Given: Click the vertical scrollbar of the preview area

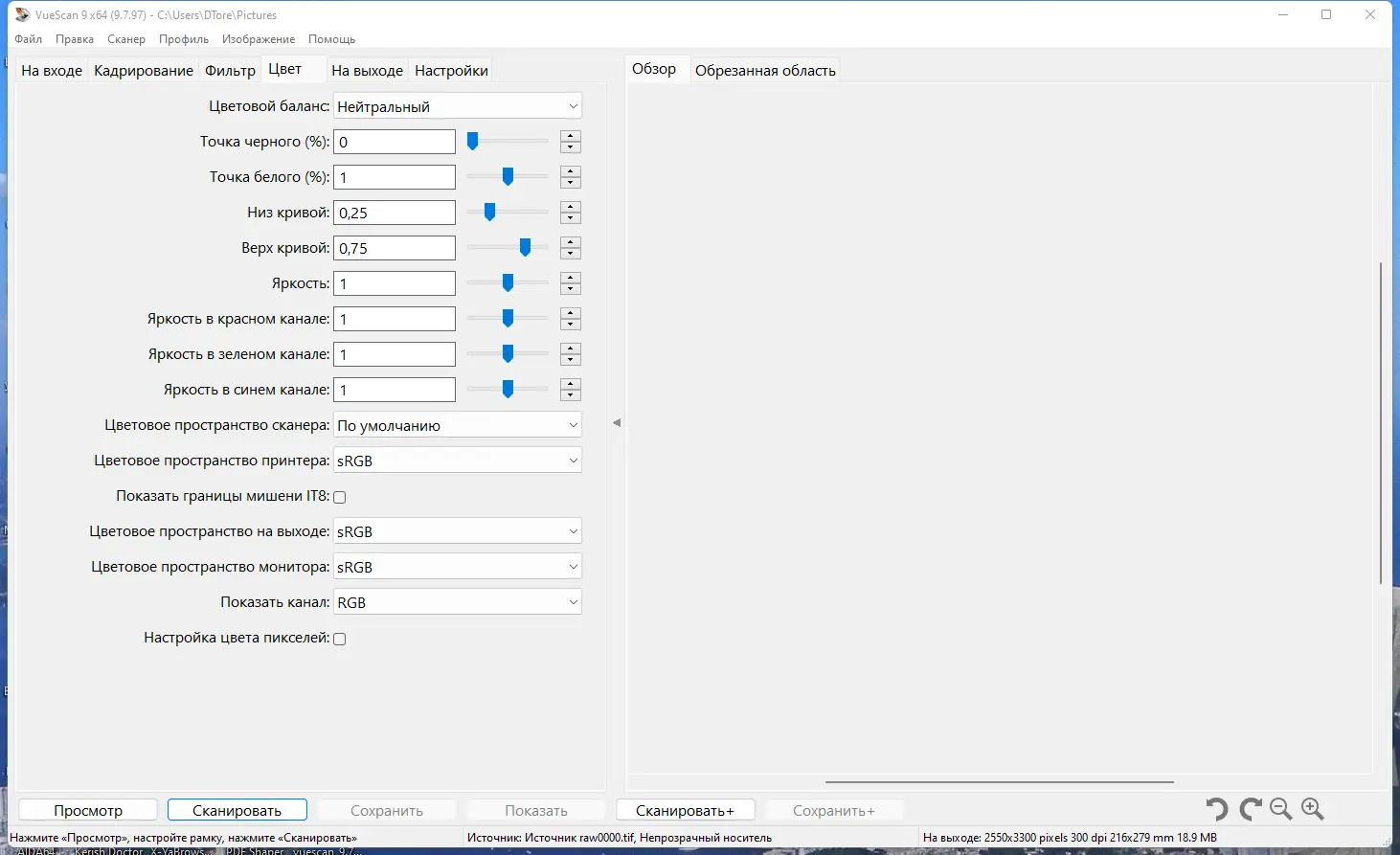Looking at the screenshot, I should tap(1380, 422).
